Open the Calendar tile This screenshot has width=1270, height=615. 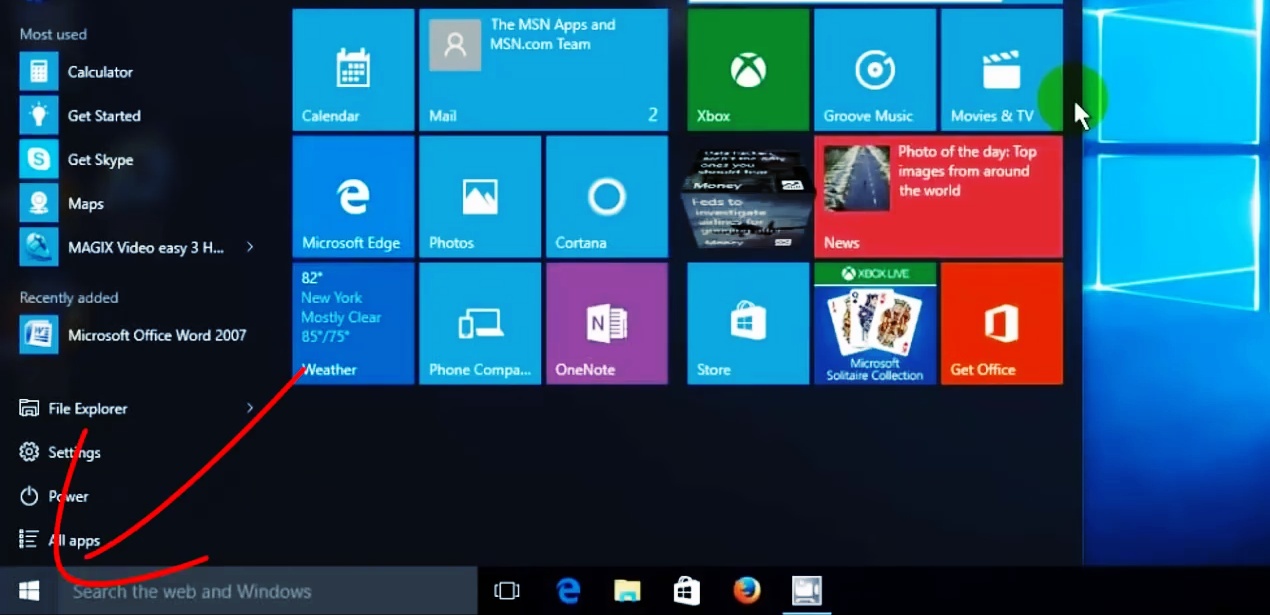click(x=353, y=70)
